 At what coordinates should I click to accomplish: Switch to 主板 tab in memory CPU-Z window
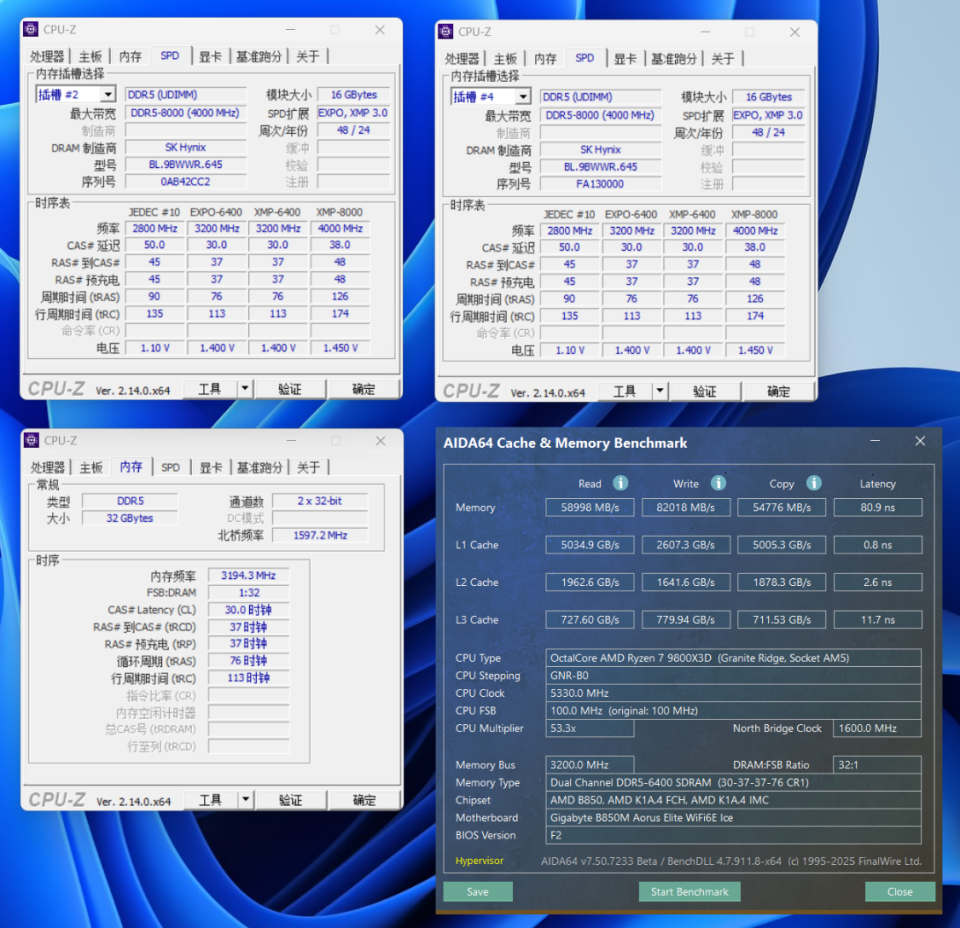[x=91, y=467]
